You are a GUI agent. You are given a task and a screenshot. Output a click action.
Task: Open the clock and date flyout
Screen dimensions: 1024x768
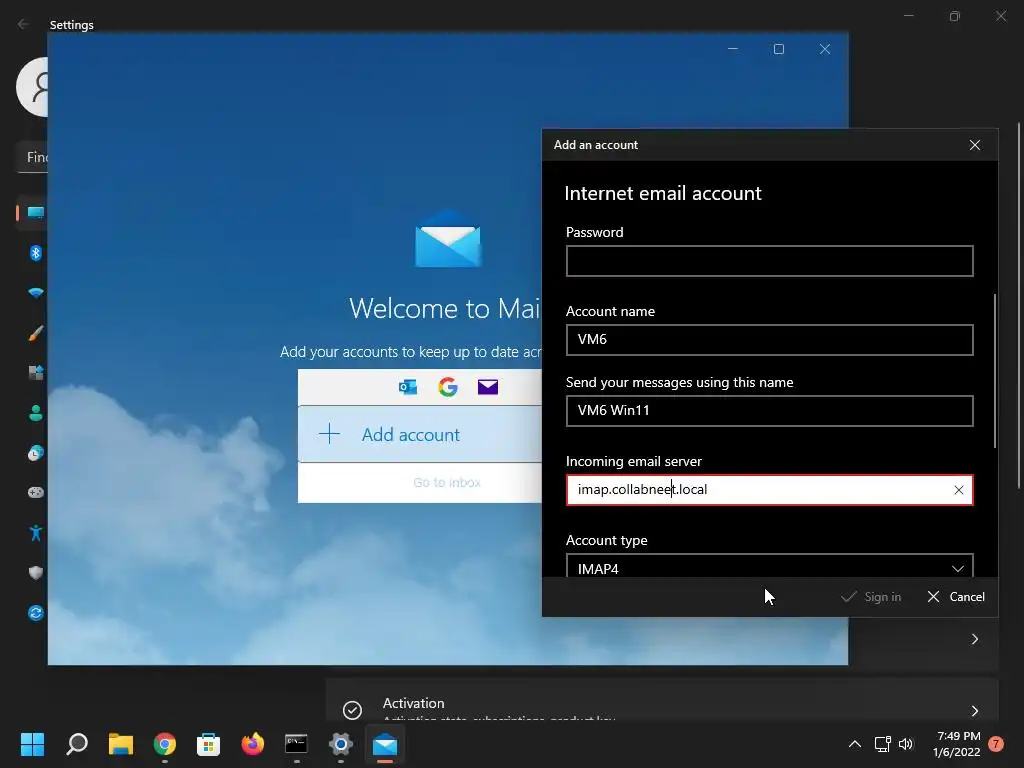[x=957, y=744]
